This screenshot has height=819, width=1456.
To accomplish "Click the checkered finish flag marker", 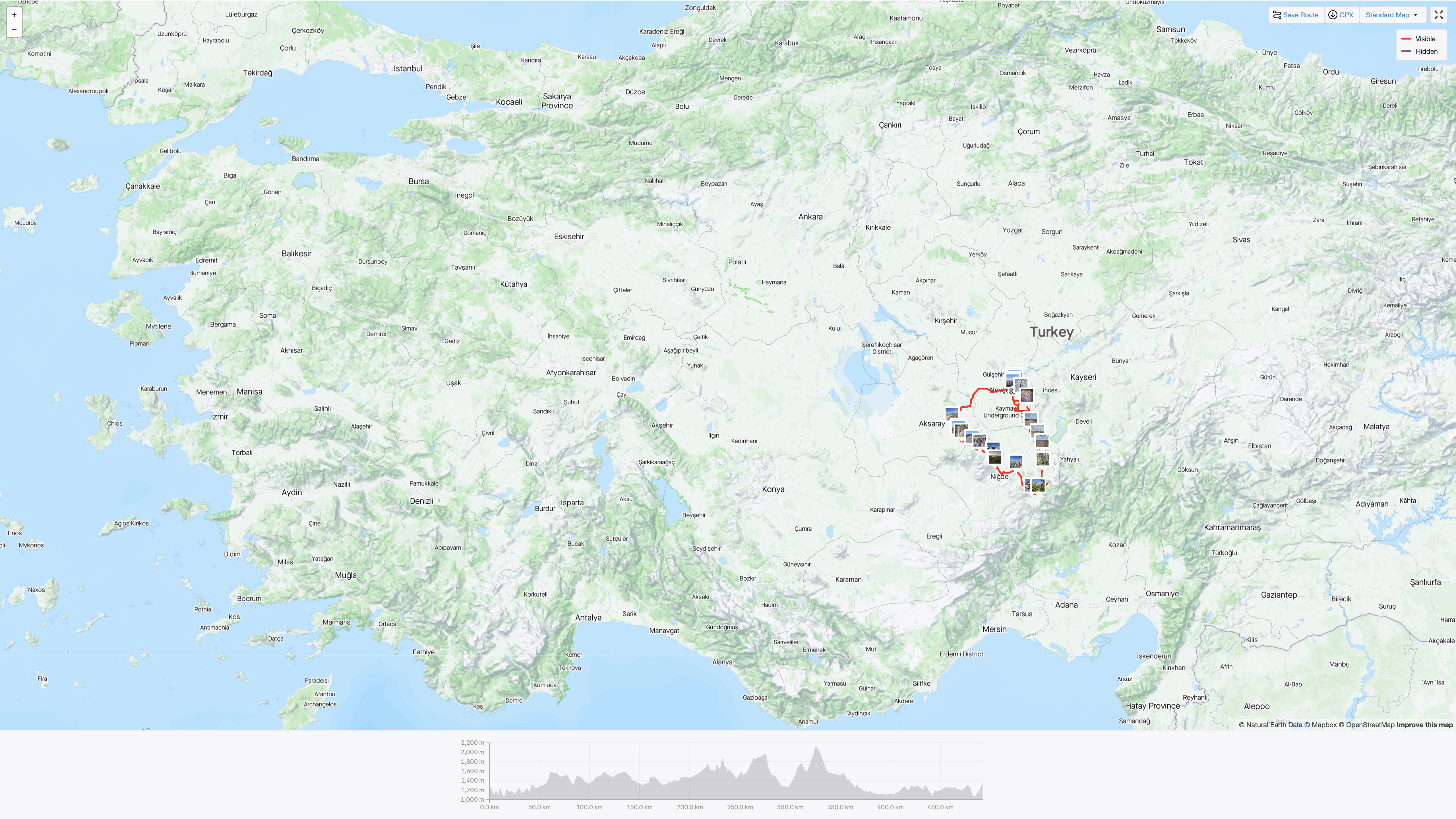I will coord(1011,391).
